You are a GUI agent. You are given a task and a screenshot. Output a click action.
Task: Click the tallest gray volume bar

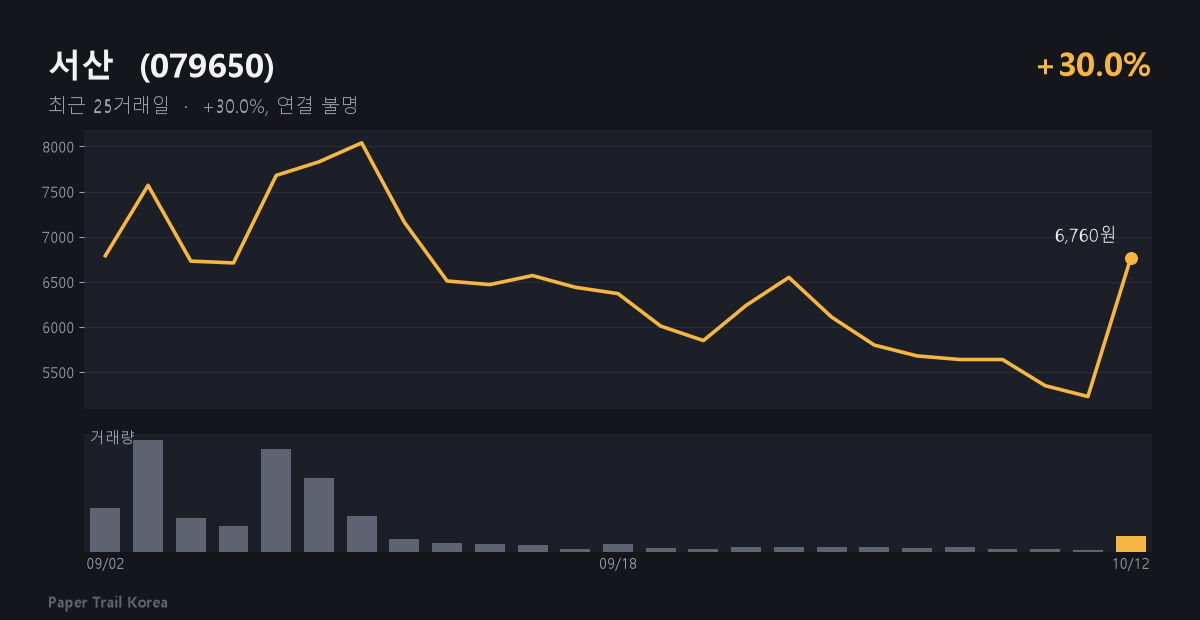[x=148, y=496]
